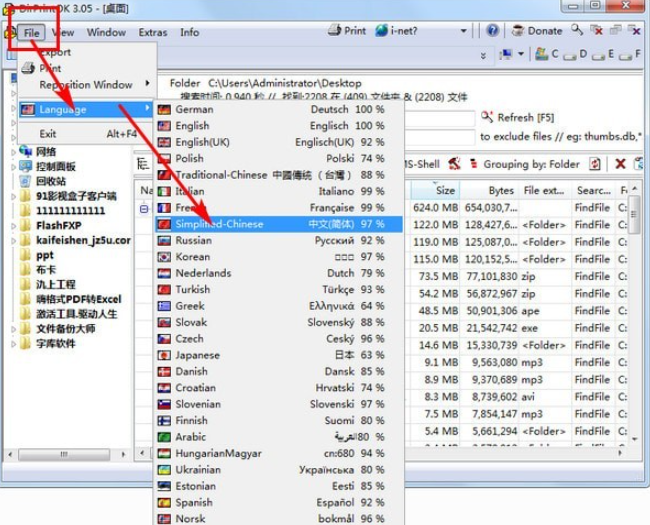Select Russian language entry
The width and height of the screenshot is (650, 525).
[x=279, y=241]
